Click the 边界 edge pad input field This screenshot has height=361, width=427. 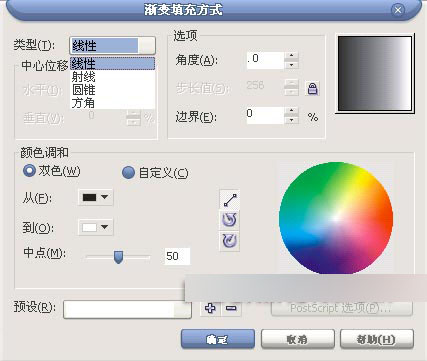[265, 115]
